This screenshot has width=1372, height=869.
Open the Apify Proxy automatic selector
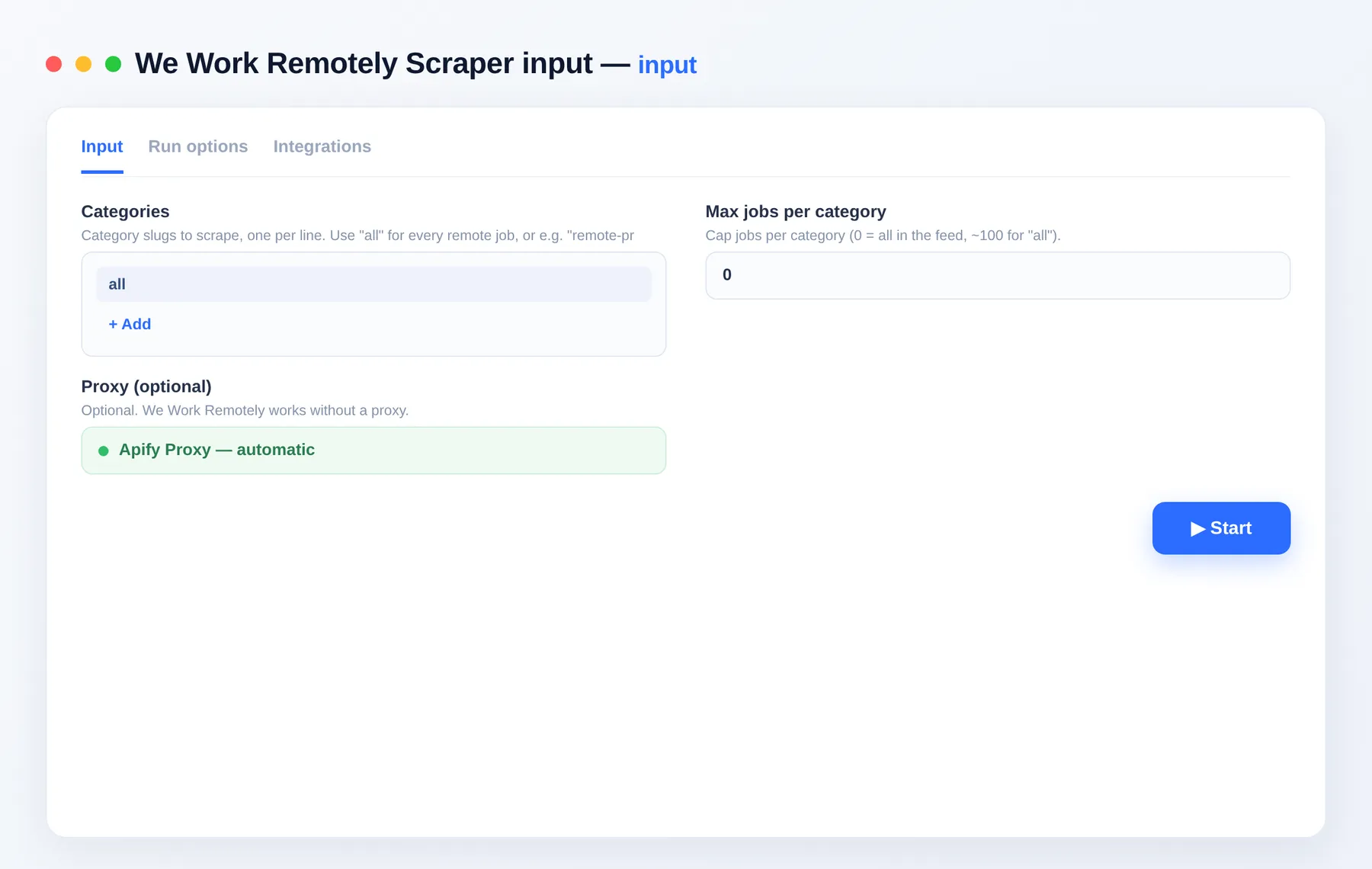pos(373,451)
